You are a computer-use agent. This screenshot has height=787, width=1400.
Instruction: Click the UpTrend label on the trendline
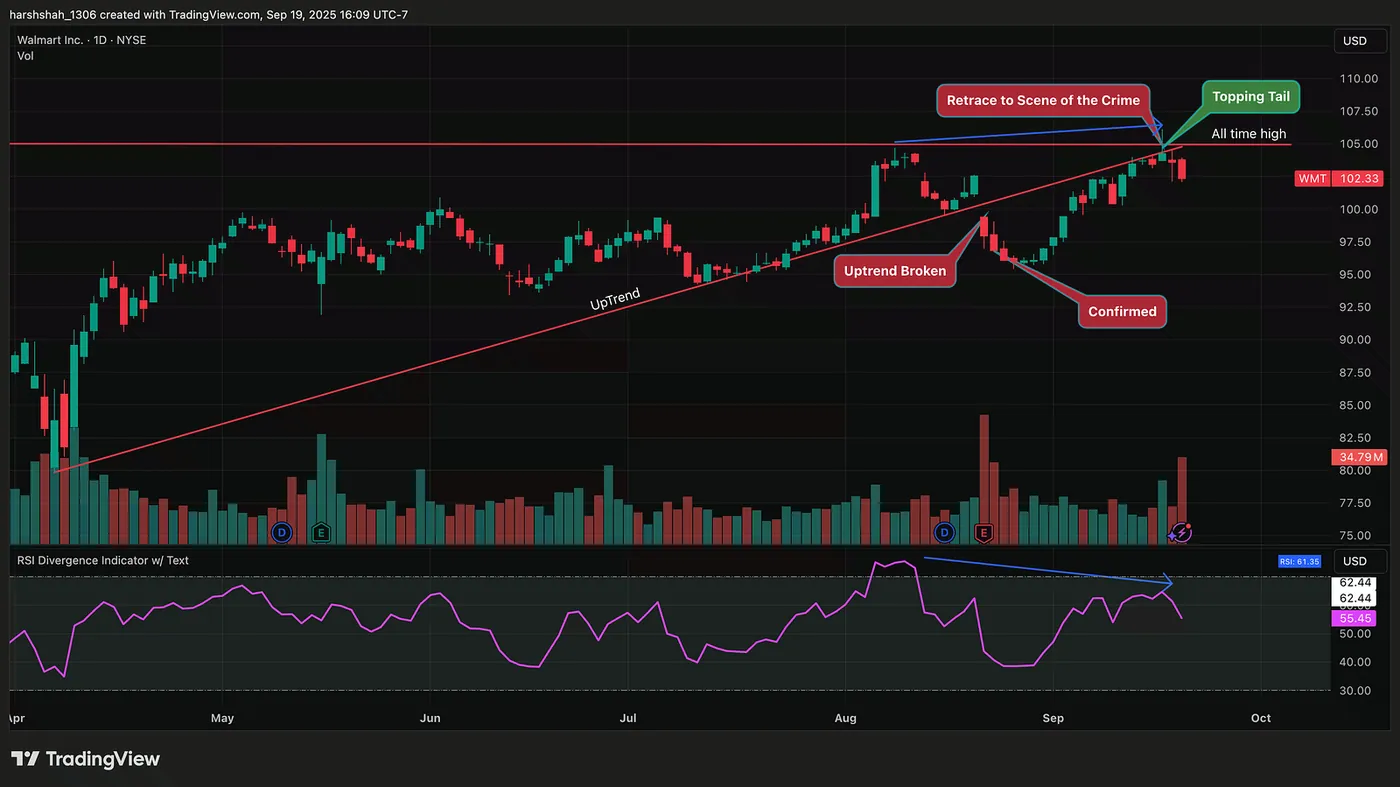point(615,300)
